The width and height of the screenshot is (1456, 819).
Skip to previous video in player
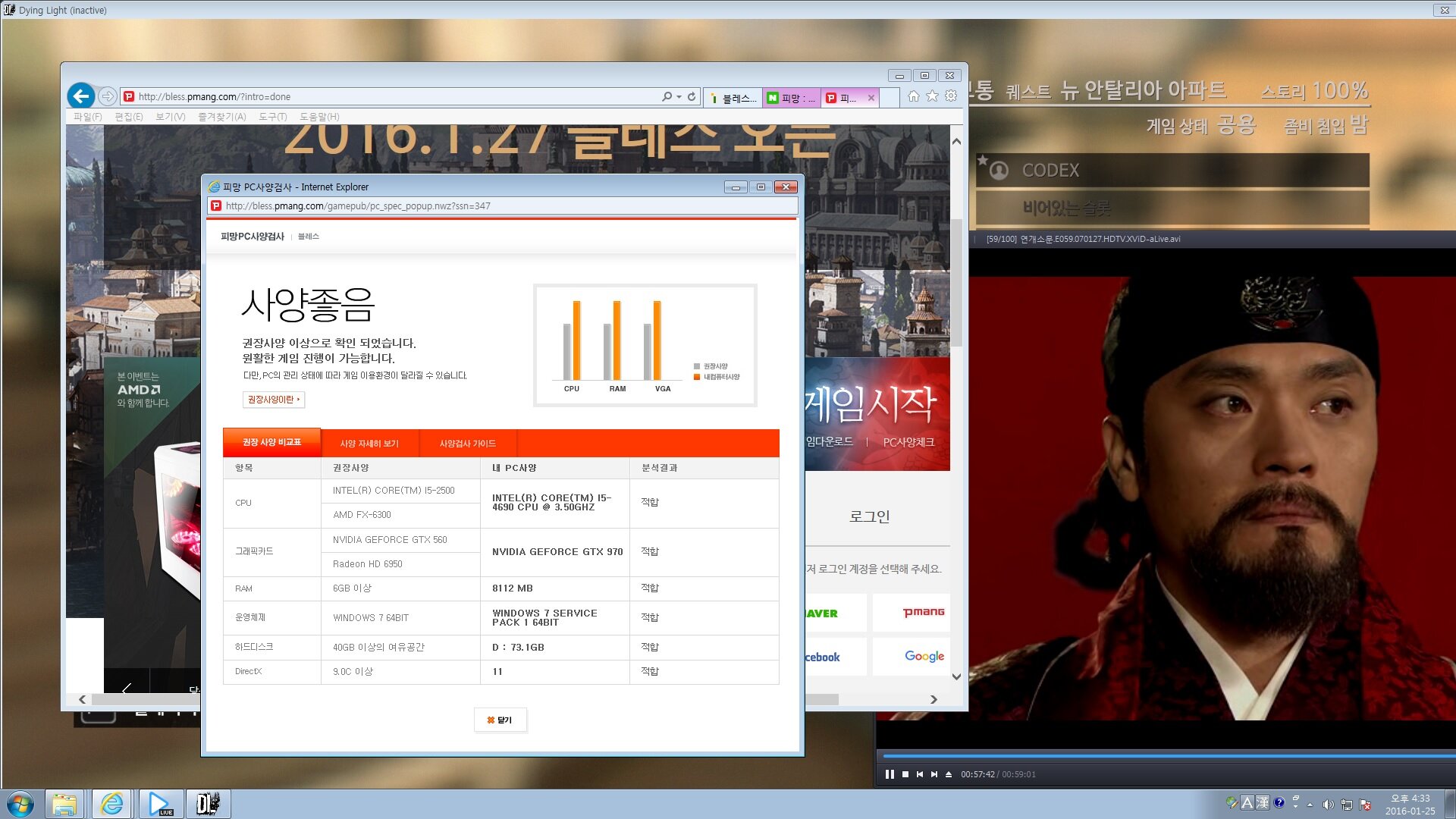tap(920, 774)
